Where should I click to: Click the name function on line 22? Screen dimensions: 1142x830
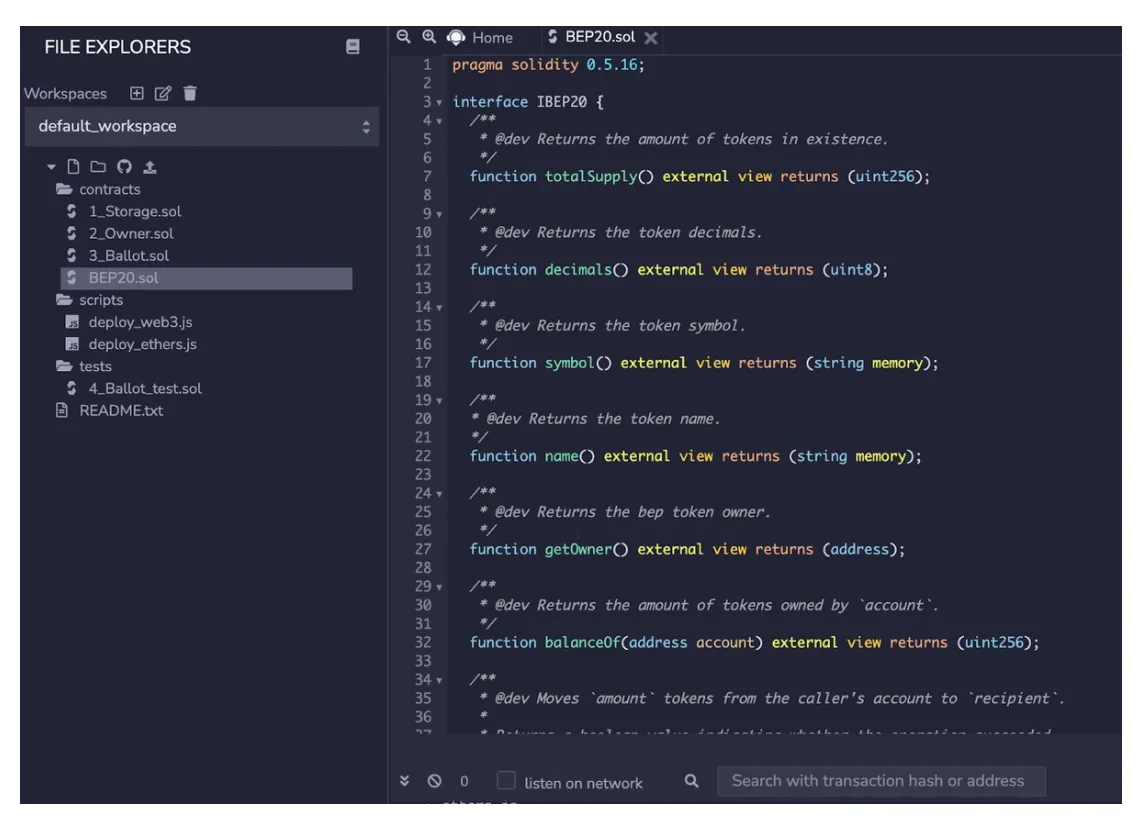tap(562, 456)
